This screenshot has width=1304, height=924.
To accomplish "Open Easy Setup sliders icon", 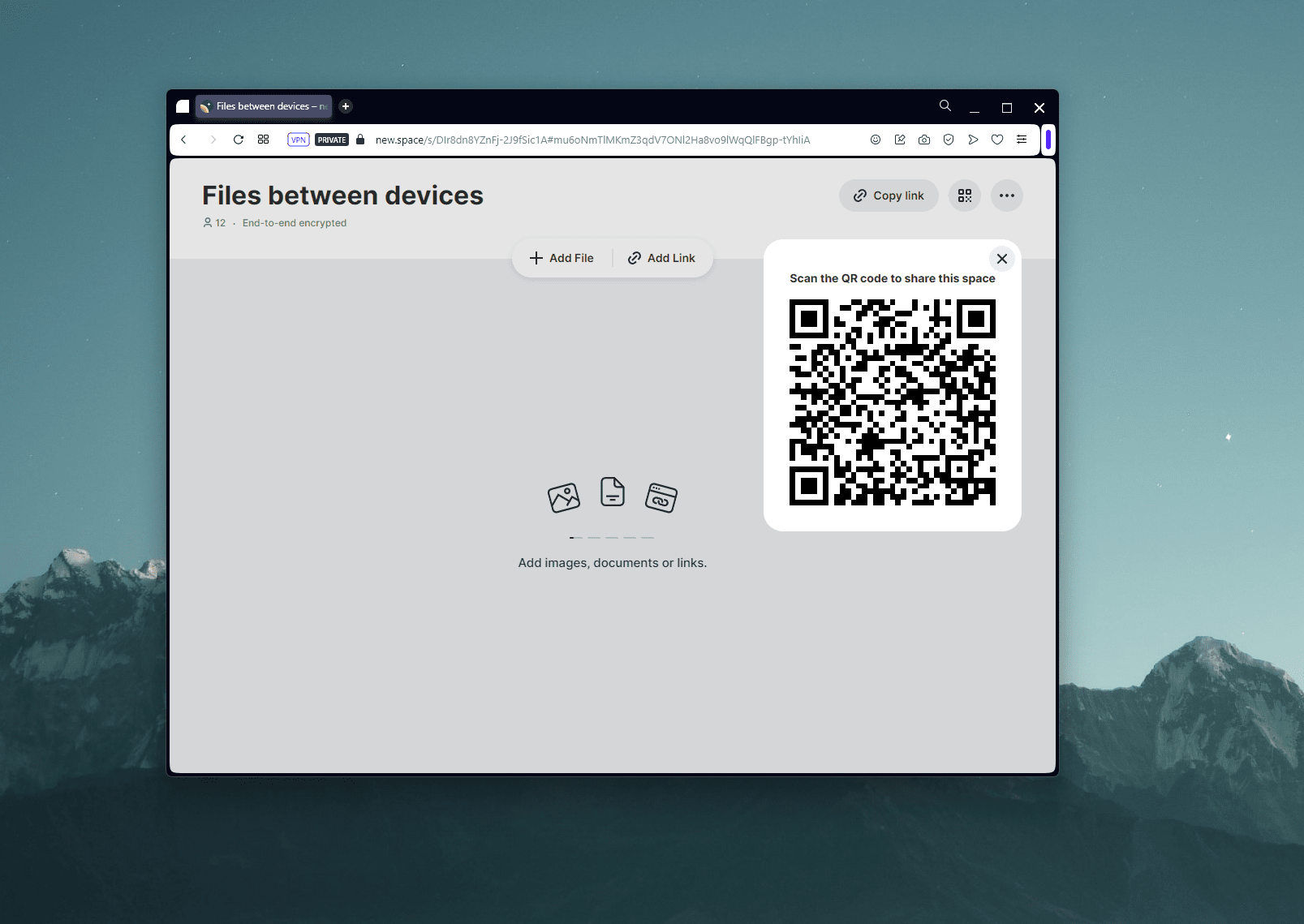I will point(1022,140).
